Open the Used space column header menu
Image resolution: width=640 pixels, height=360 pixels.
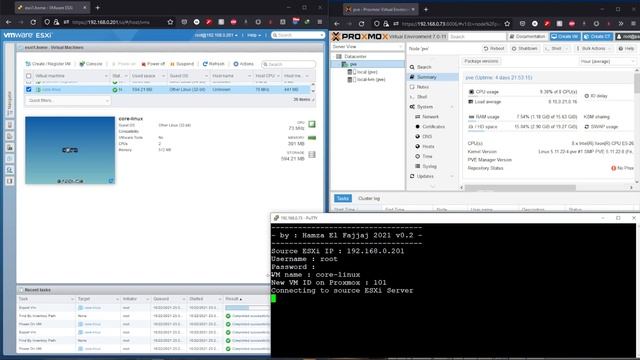tap(164, 76)
